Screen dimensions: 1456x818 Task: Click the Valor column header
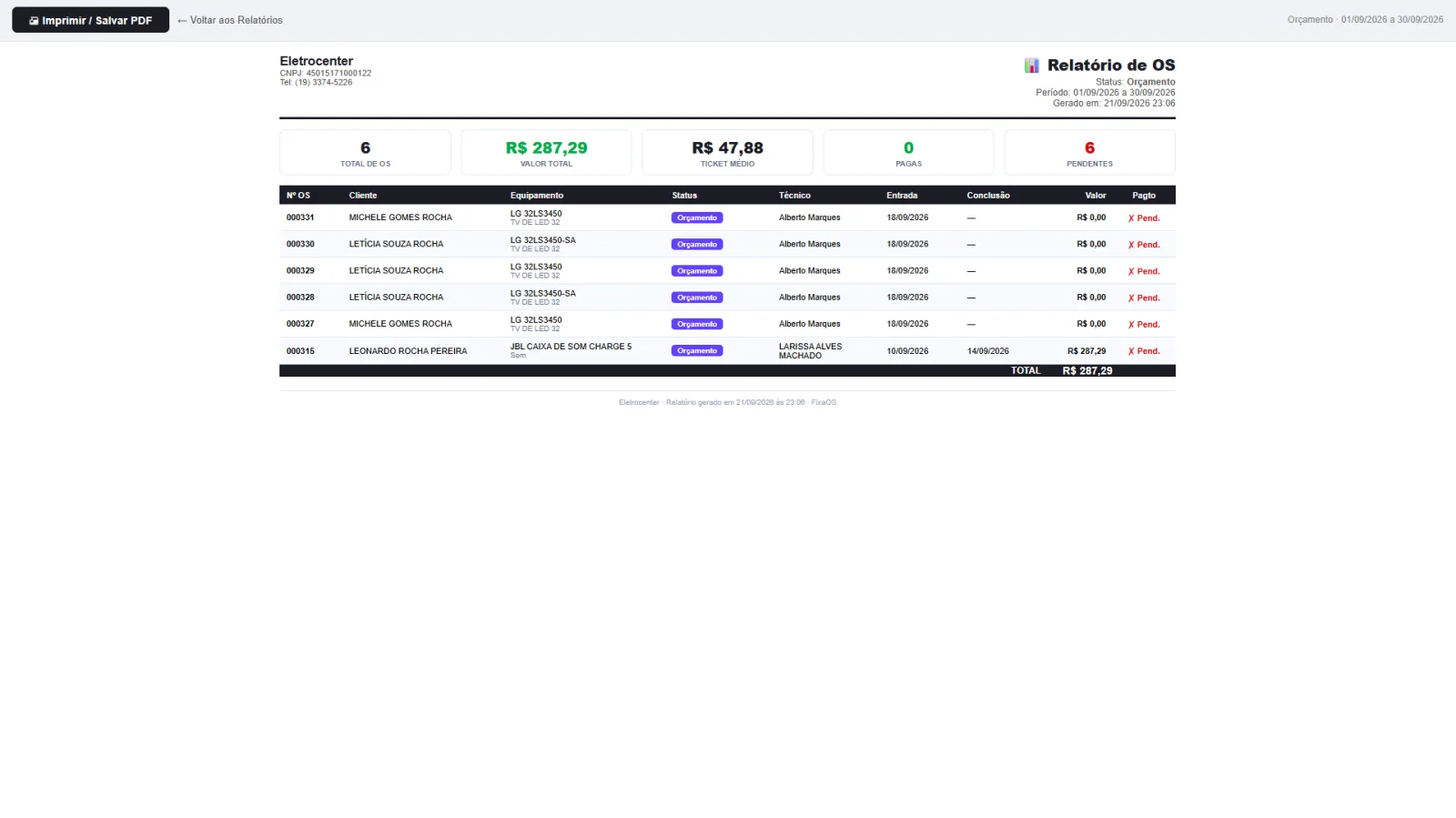pyautogui.click(x=1096, y=196)
